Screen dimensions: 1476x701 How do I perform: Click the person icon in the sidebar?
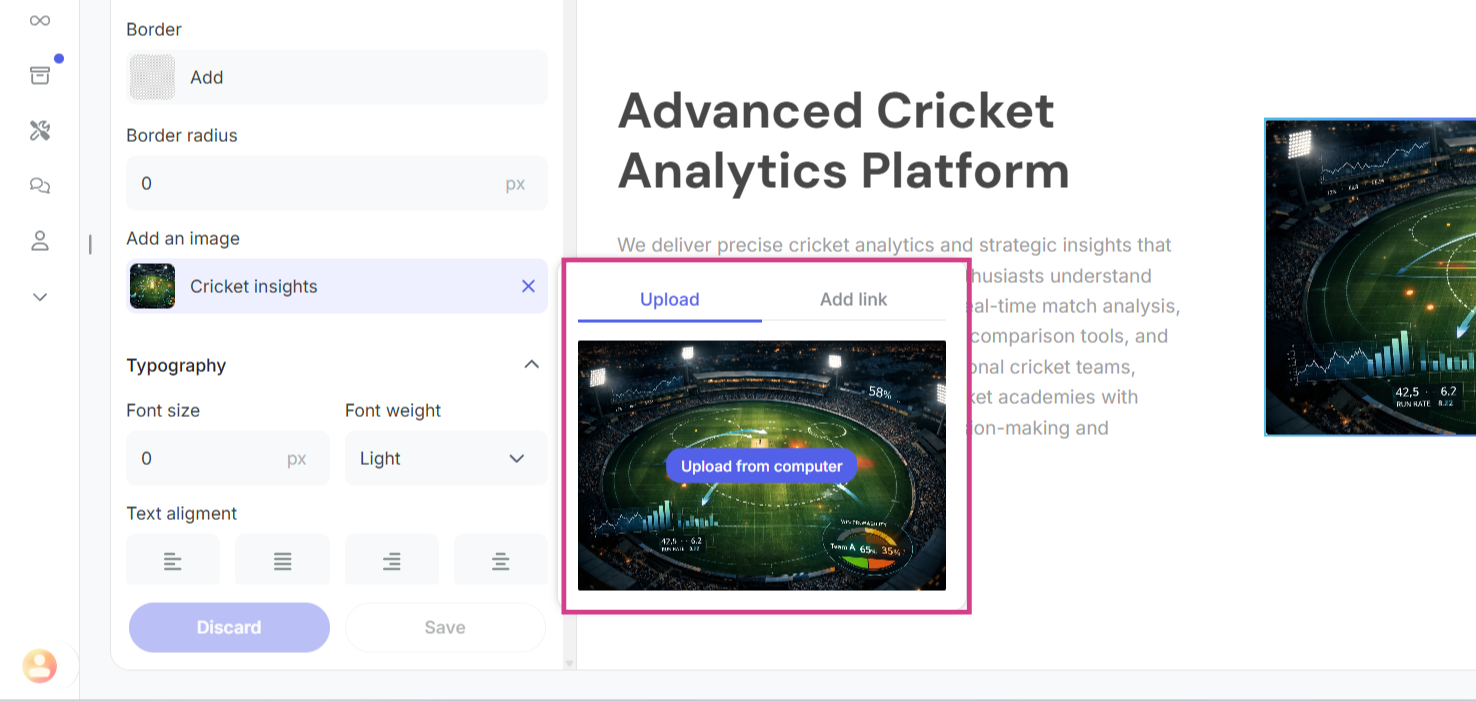click(40, 241)
